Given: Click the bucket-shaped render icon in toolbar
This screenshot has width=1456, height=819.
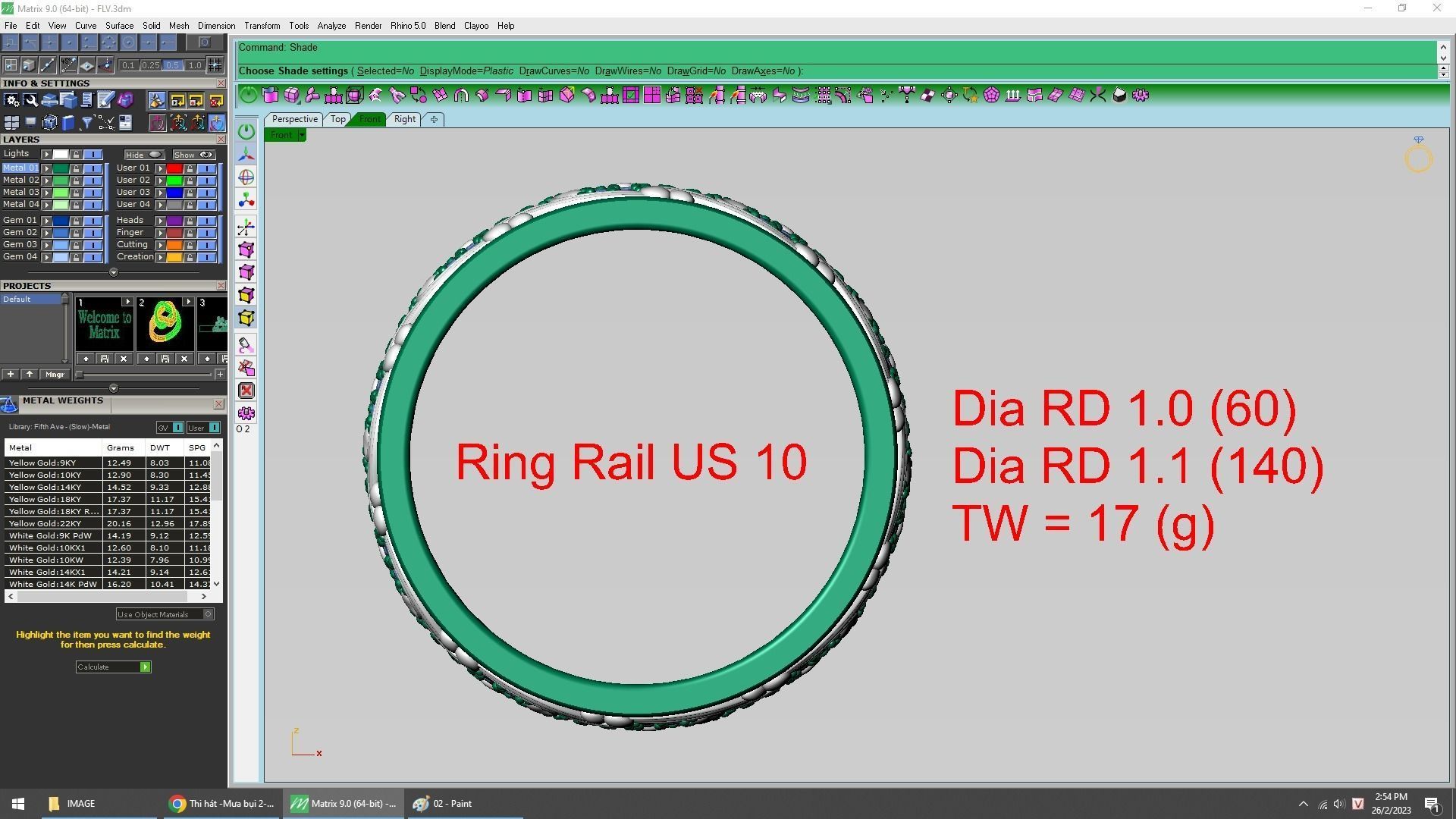Looking at the screenshot, I should 1119,95.
